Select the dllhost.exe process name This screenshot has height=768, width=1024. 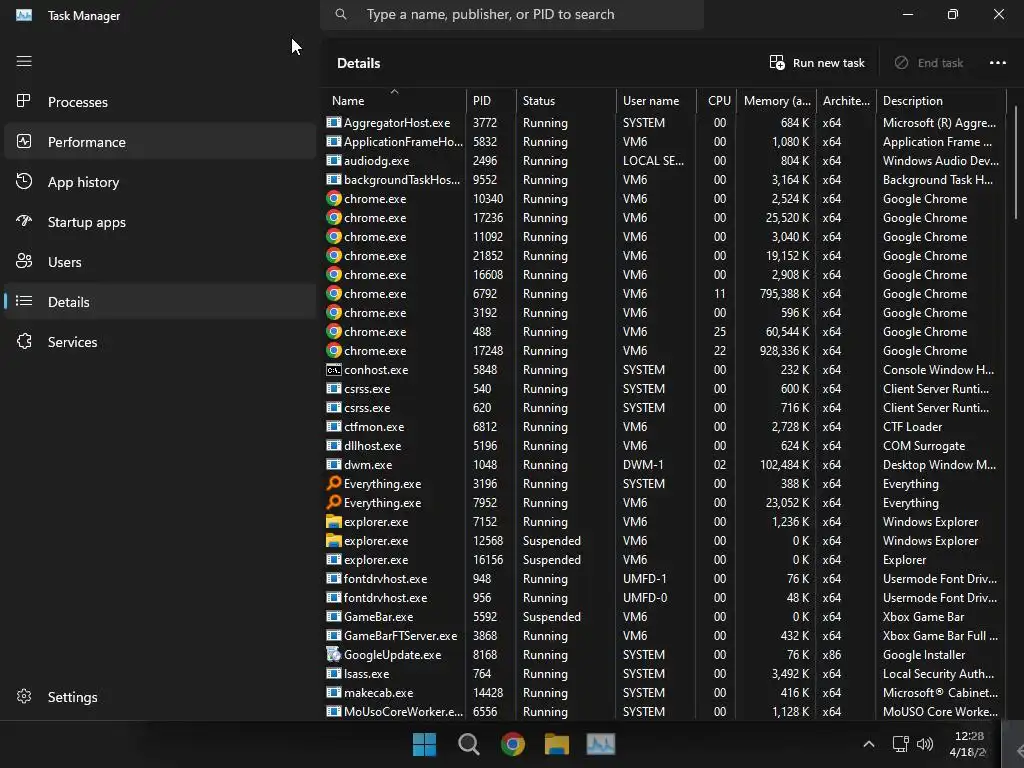372,445
